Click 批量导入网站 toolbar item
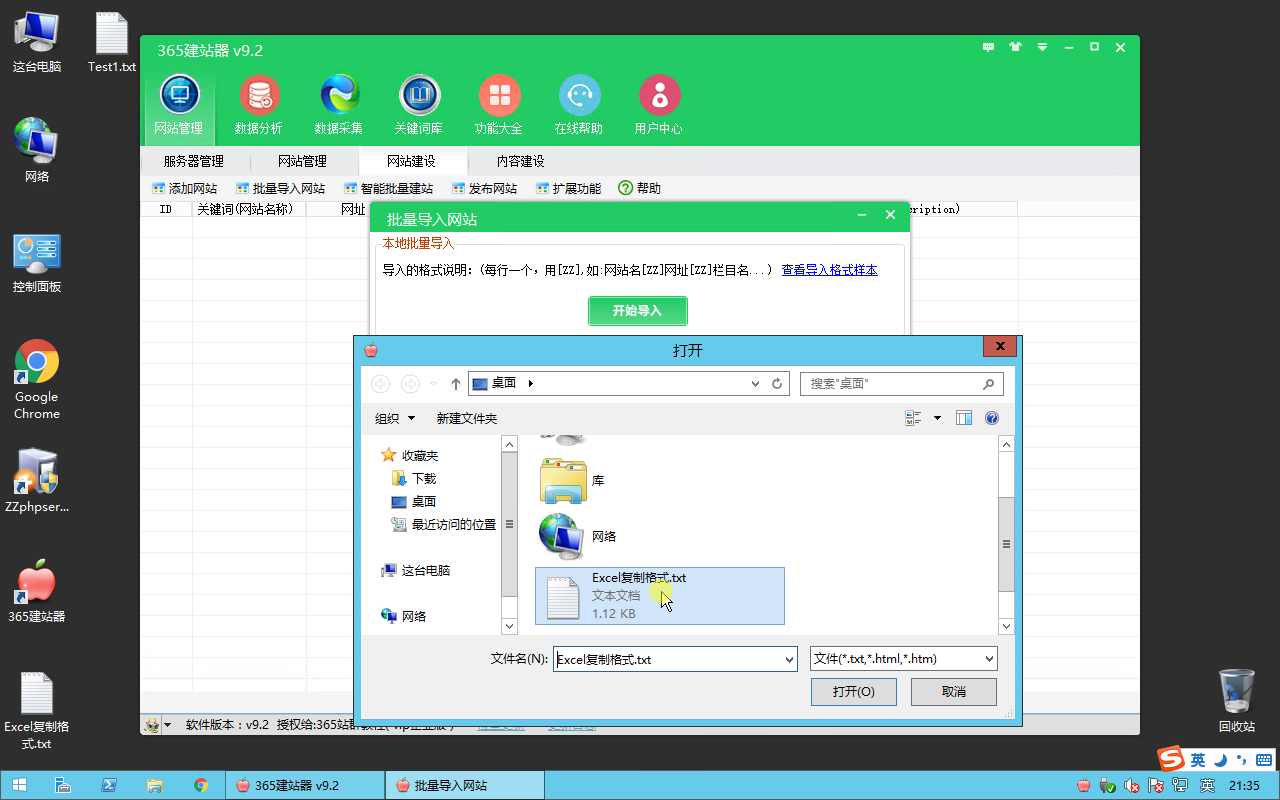1280x800 pixels. pos(280,188)
